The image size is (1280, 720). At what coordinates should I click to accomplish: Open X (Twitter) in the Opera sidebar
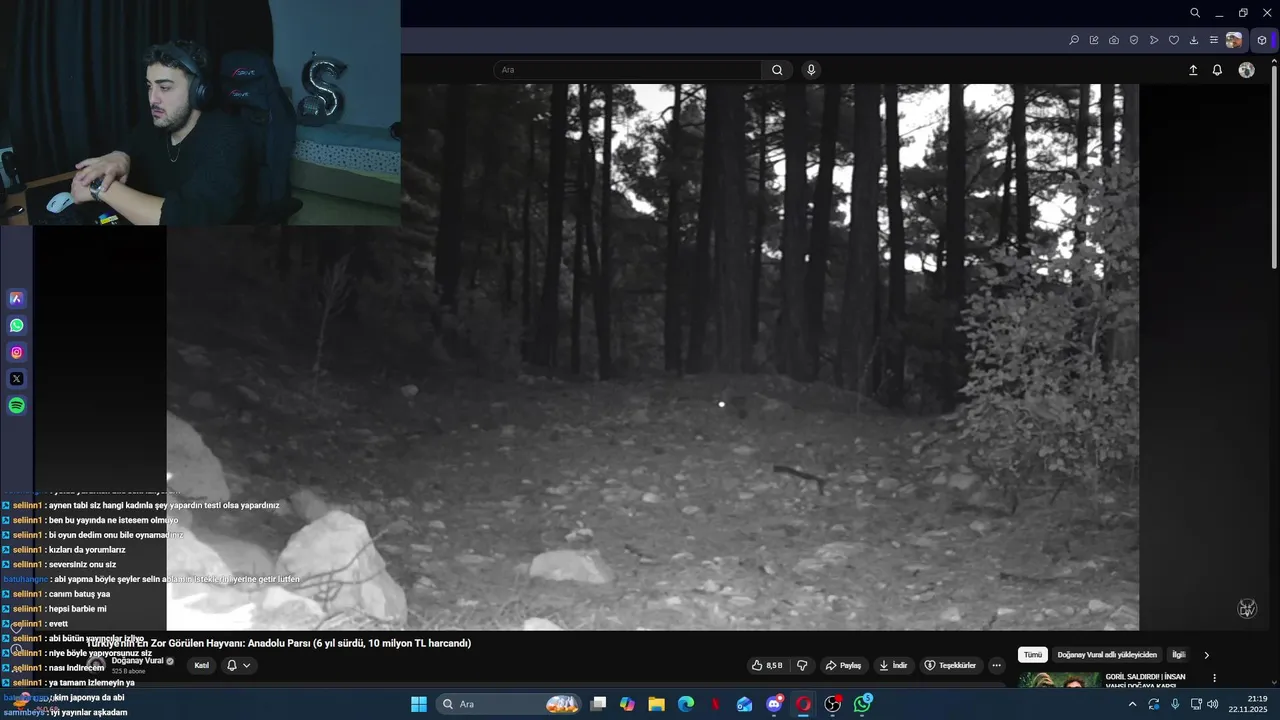pyautogui.click(x=16, y=379)
